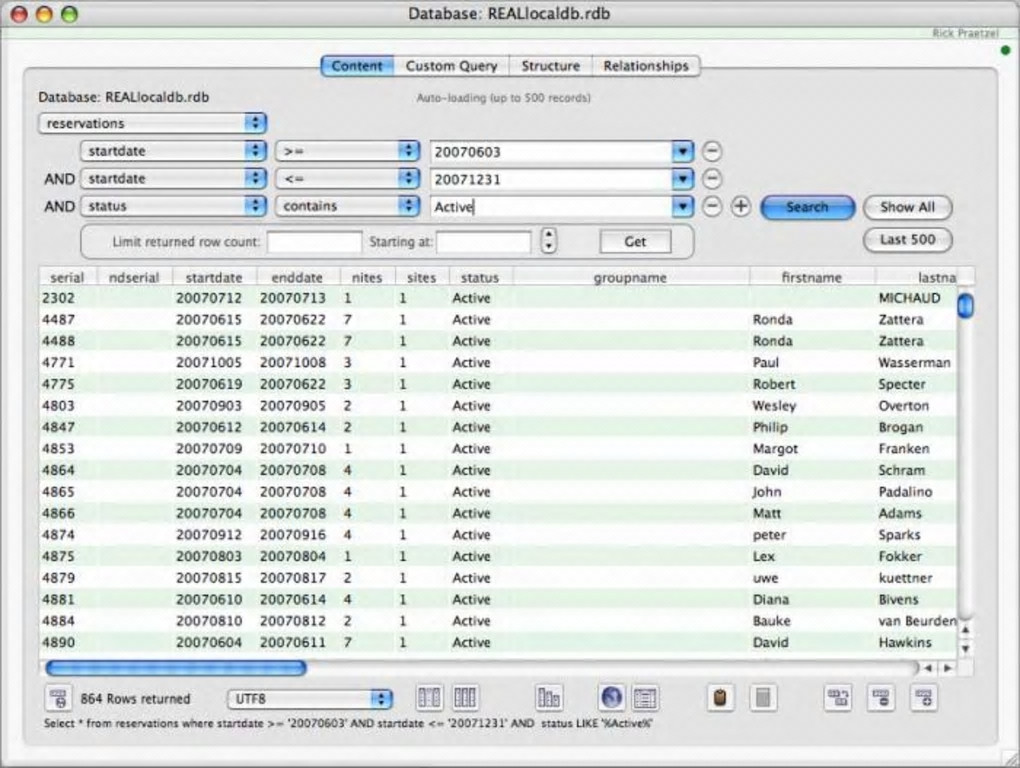Sort by the groupname column header
The width and height of the screenshot is (1020, 768).
coord(630,277)
